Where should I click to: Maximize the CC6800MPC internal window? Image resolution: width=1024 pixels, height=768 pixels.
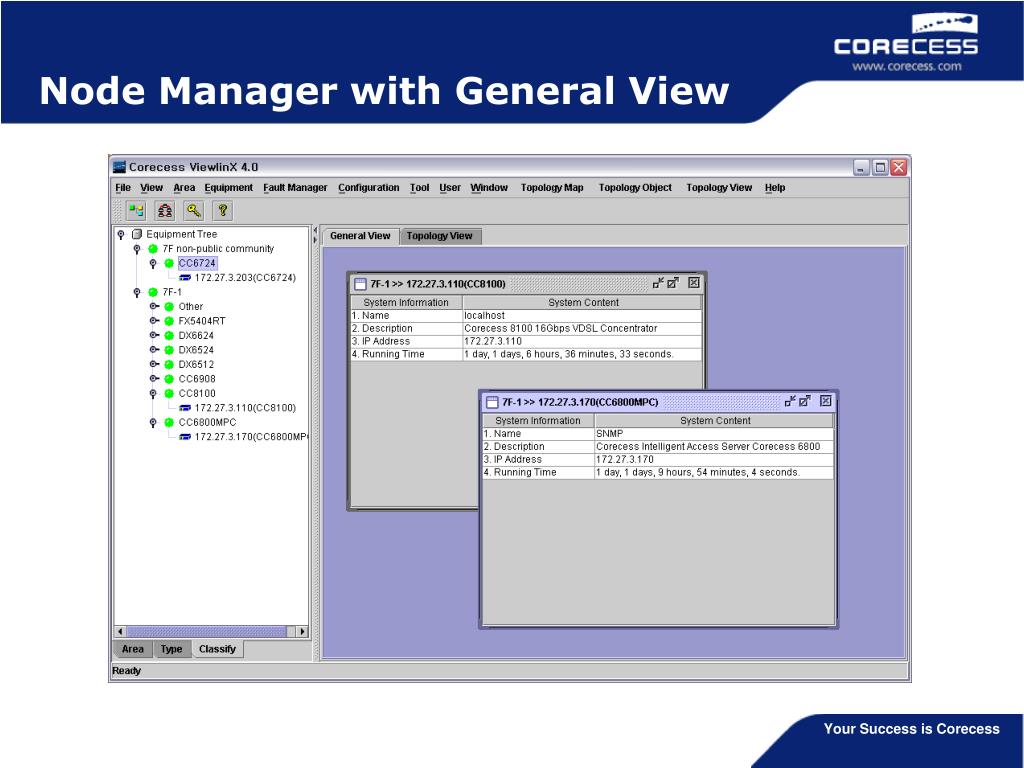tap(805, 401)
